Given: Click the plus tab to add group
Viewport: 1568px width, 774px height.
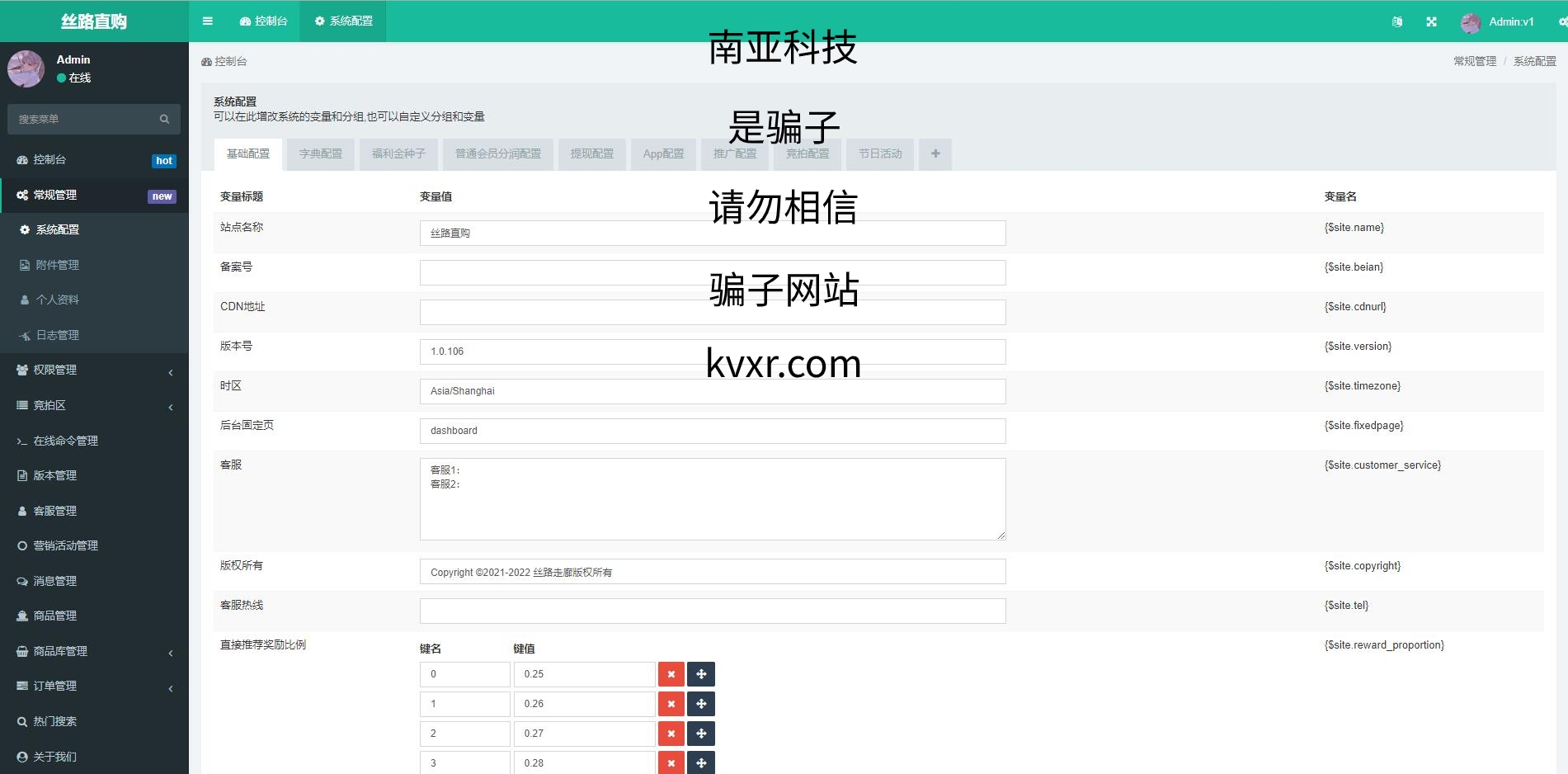Looking at the screenshot, I should [935, 154].
